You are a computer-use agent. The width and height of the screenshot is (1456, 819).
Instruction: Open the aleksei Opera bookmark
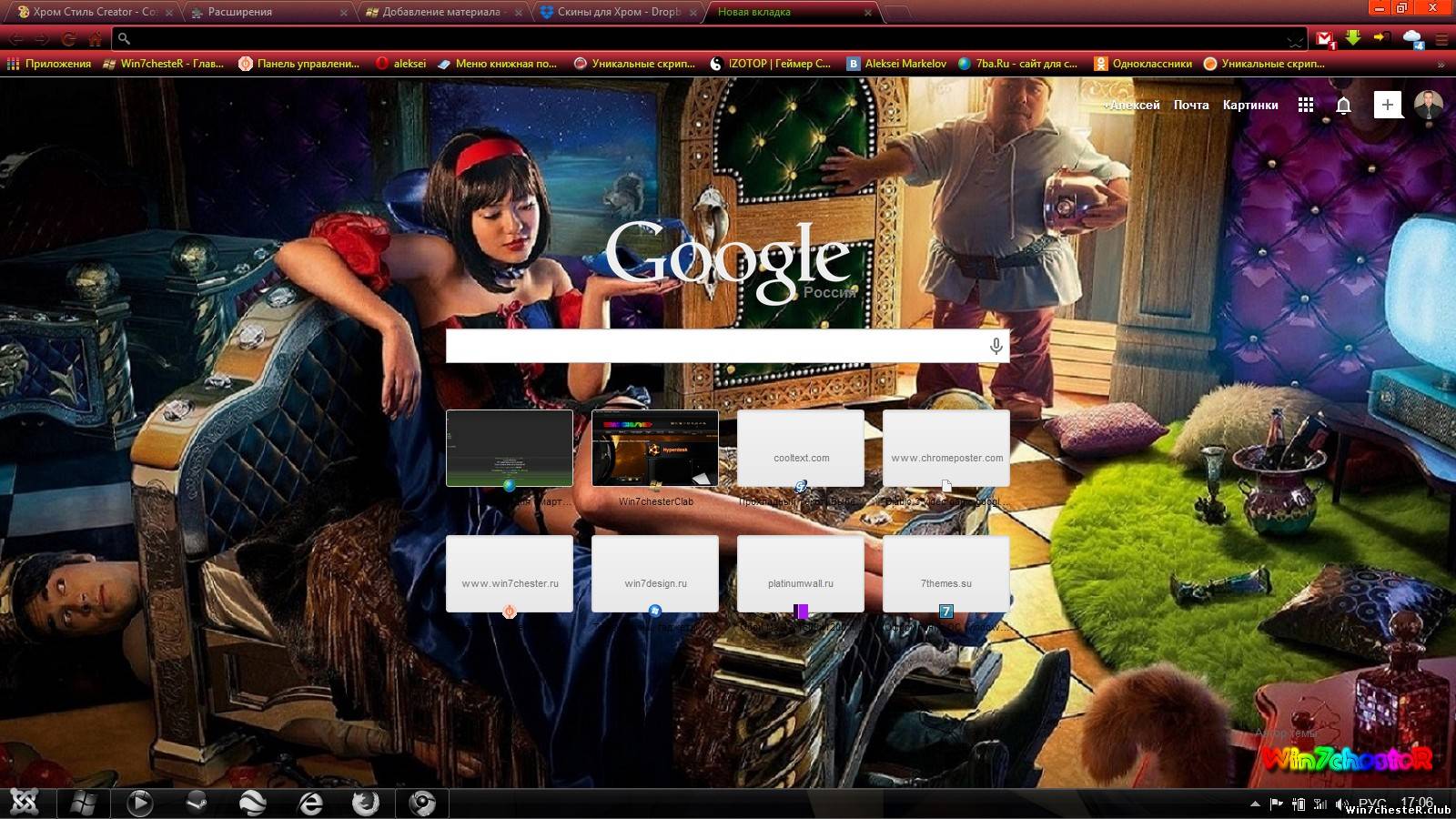tap(400, 64)
